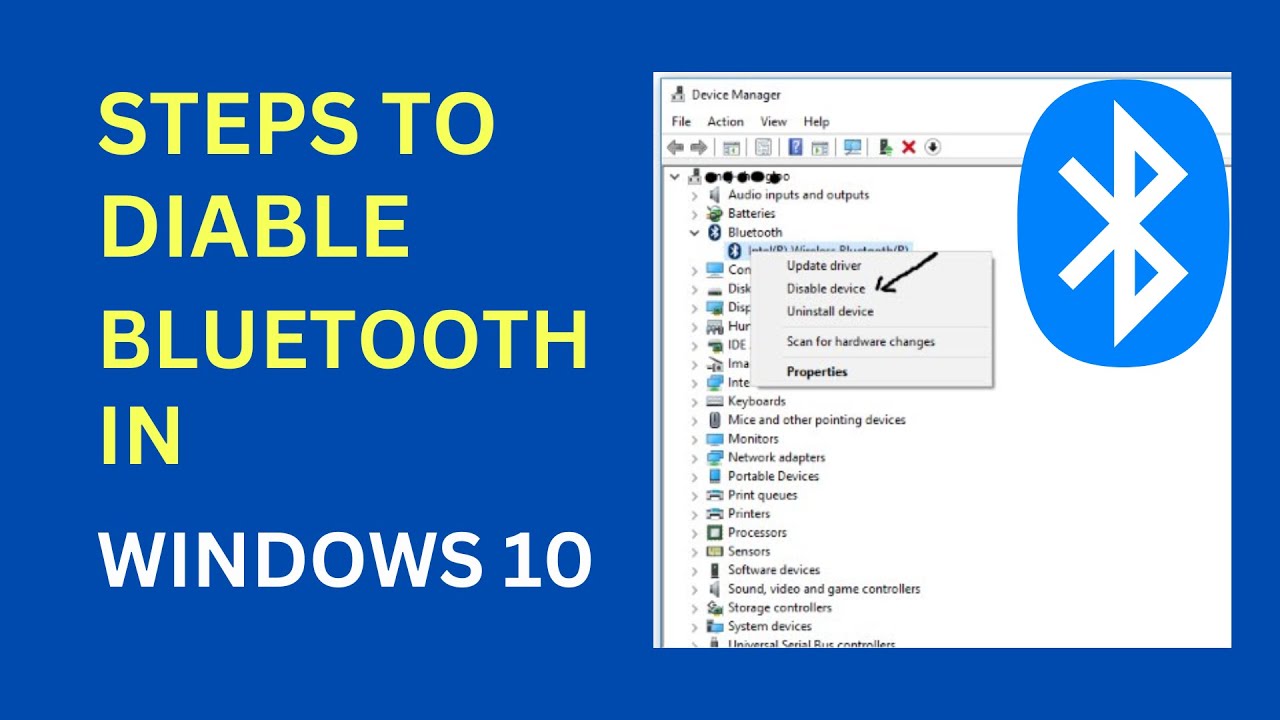Toggle the show/hide console tree toolbar icon
Image resolution: width=1280 pixels, height=720 pixels.
[x=731, y=147]
